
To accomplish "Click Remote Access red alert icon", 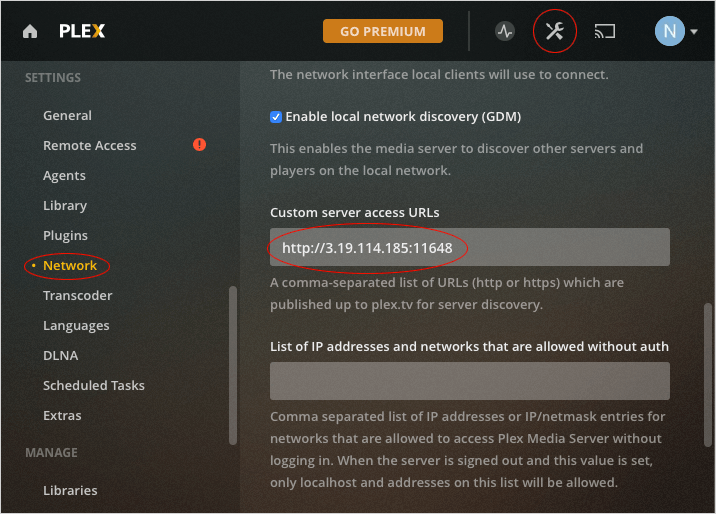I will [200, 145].
